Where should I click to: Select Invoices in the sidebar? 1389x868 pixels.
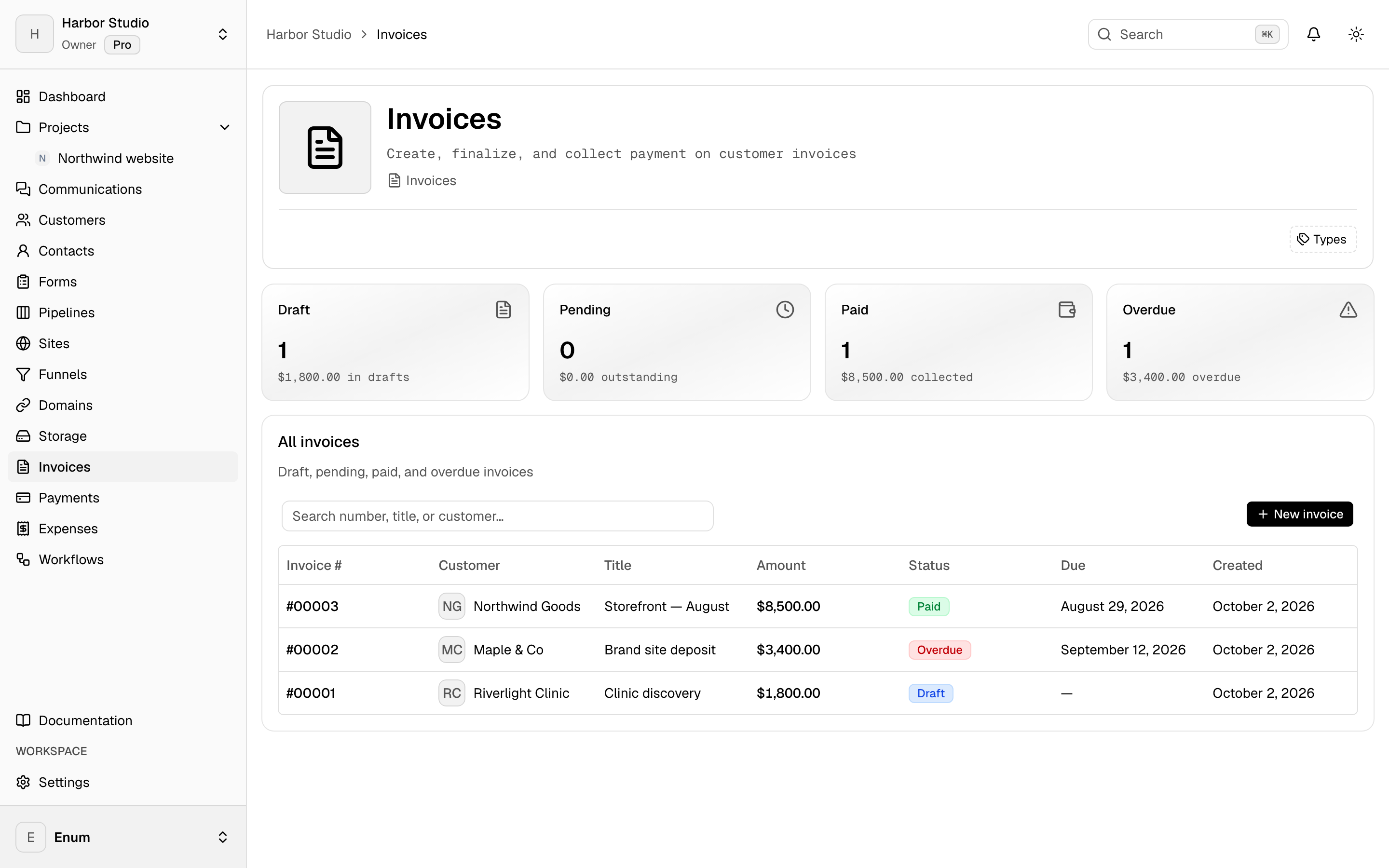[x=123, y=467]
